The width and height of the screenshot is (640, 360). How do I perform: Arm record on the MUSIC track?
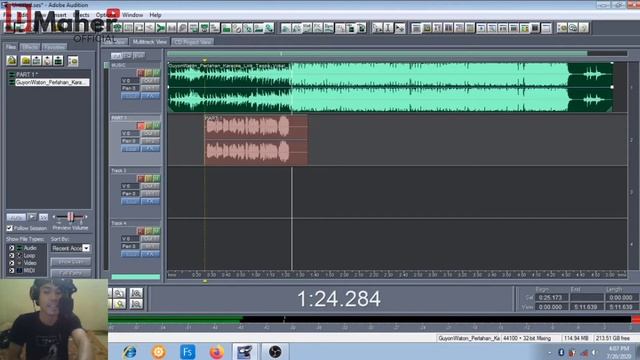[140, 73]
